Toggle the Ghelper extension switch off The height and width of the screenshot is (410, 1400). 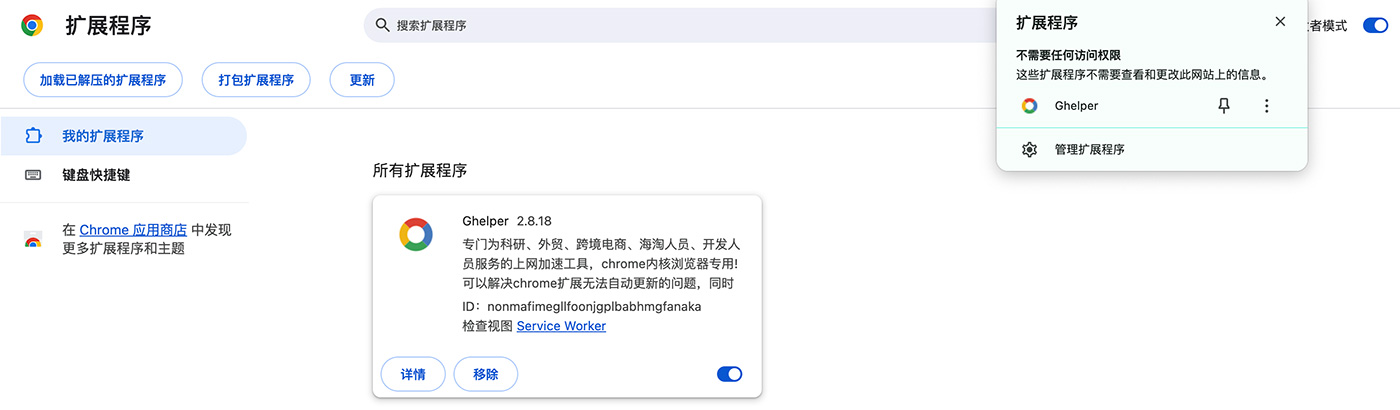[730, 374]
